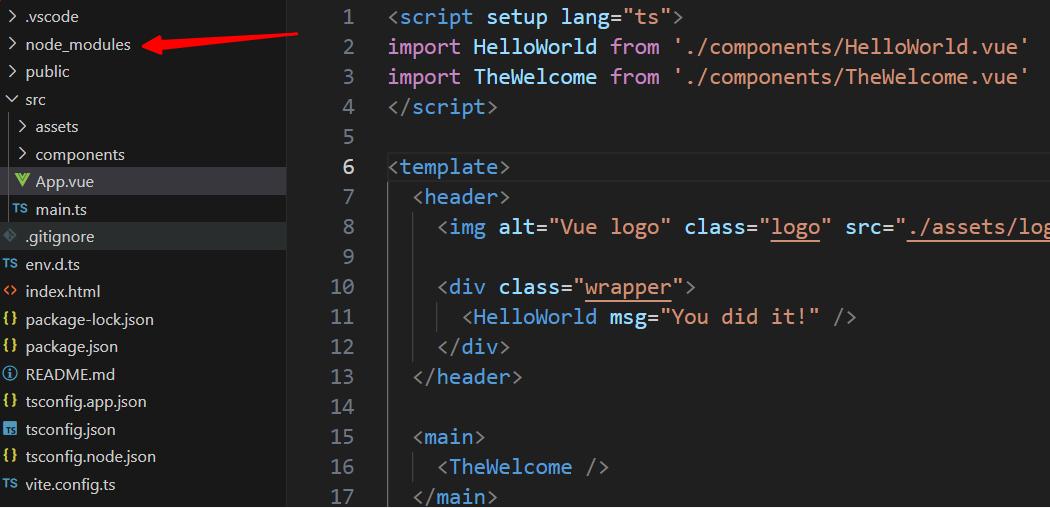The image size is (1050, 508).
Task: Select the assets folder name
Action: click(57, 127)
